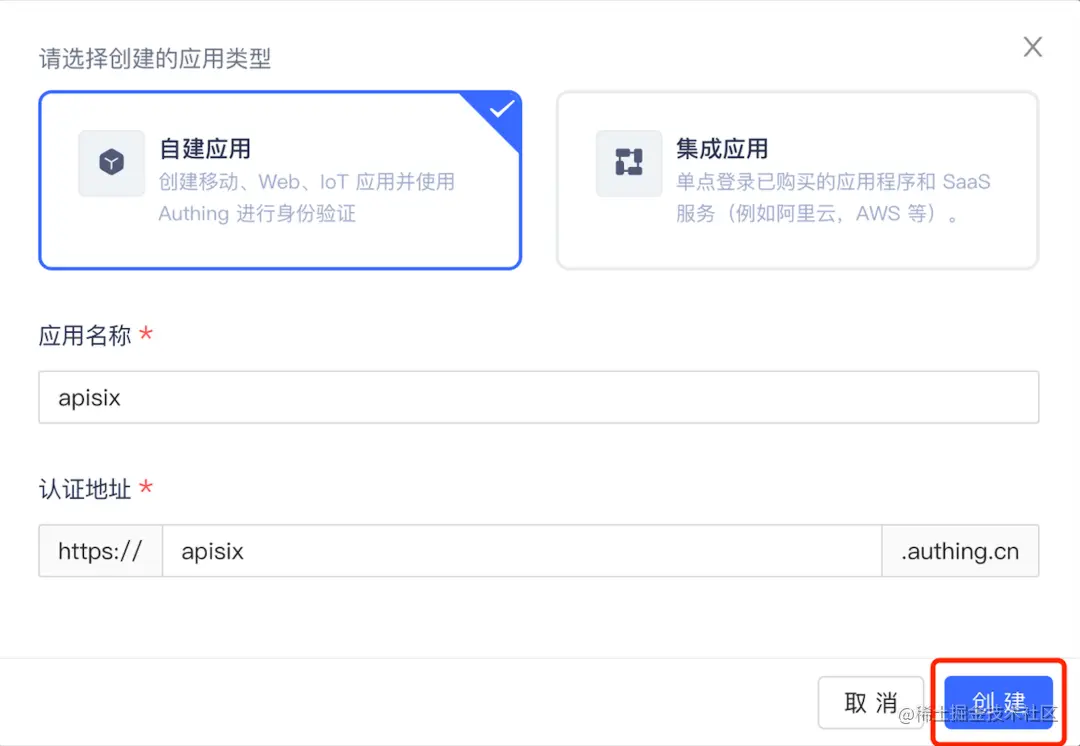Select the 集成应用 application type card
This screenshot has width=1080, height=746.
point(797,180)
